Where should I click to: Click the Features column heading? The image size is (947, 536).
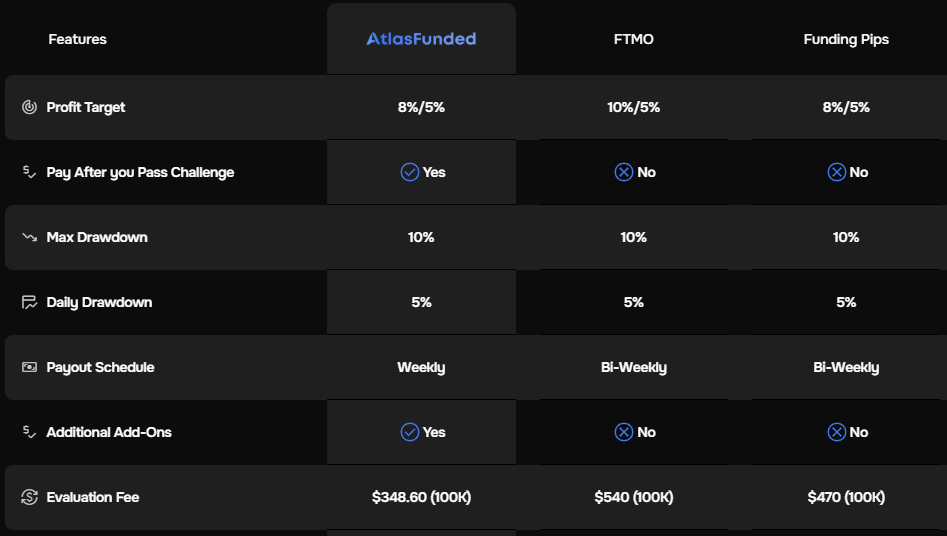pos(77,39)
